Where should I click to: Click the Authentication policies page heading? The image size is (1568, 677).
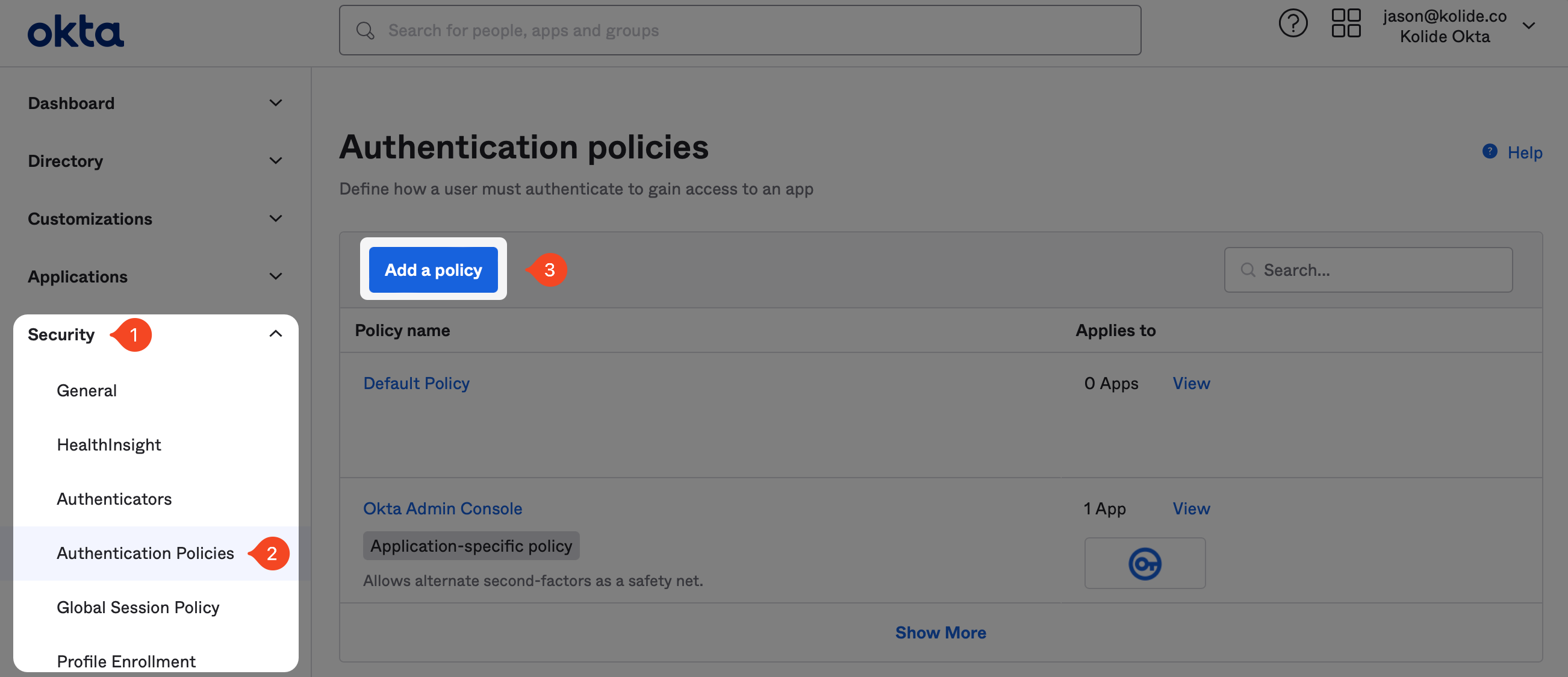[524, 148]
